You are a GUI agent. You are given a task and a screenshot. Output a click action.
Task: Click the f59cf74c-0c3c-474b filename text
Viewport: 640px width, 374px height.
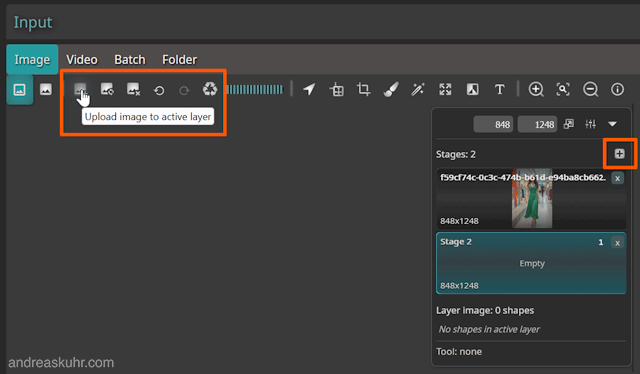(x=523, y=177)
